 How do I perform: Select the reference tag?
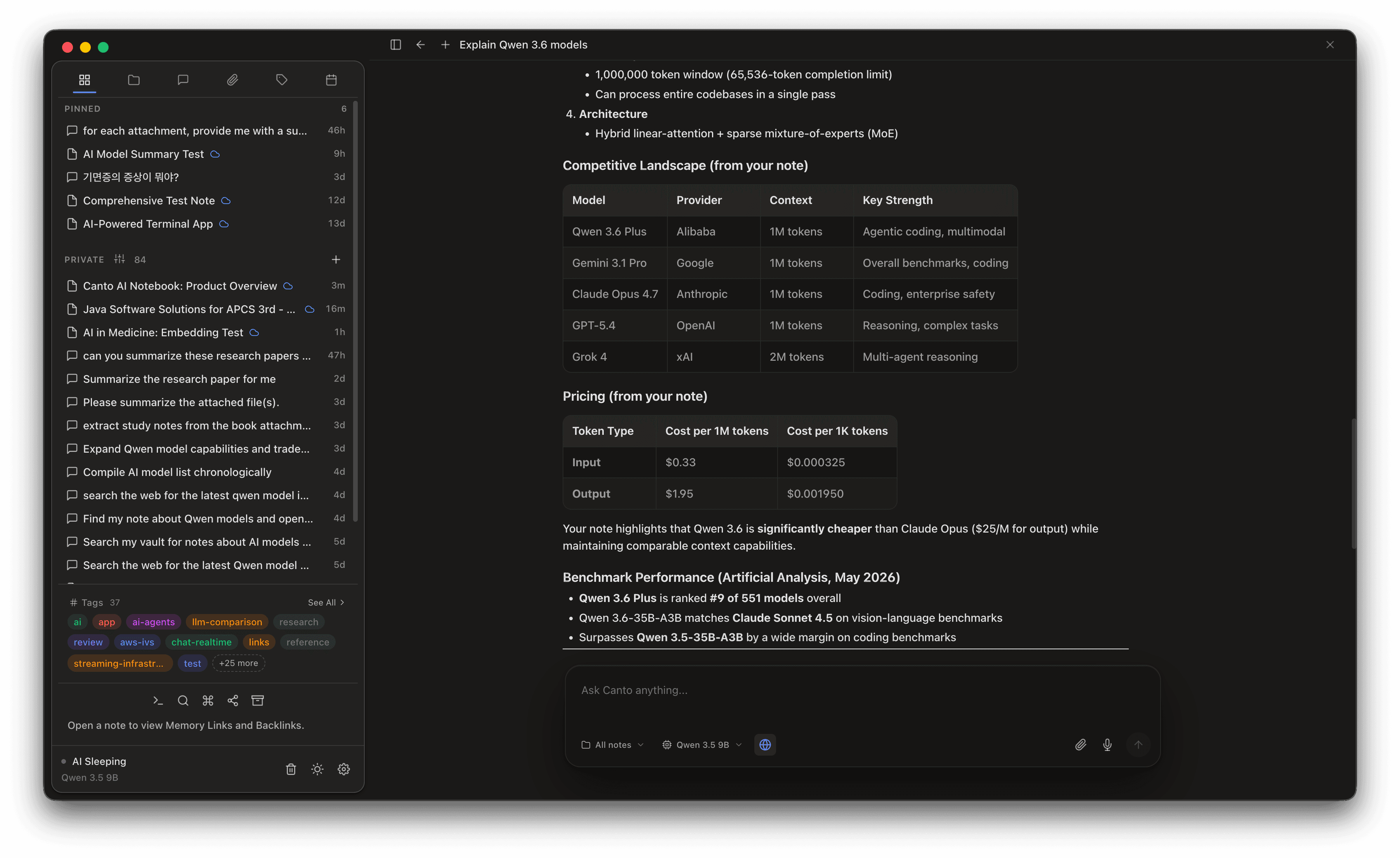coord(308,642)
